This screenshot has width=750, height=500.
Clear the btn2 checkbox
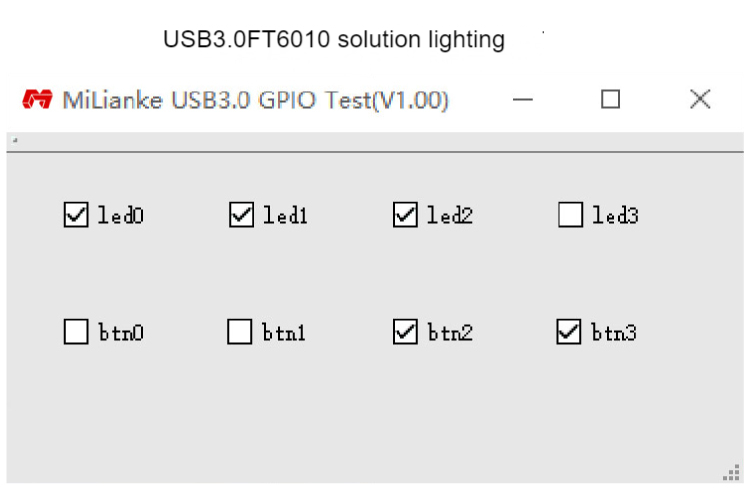point(405,332)
